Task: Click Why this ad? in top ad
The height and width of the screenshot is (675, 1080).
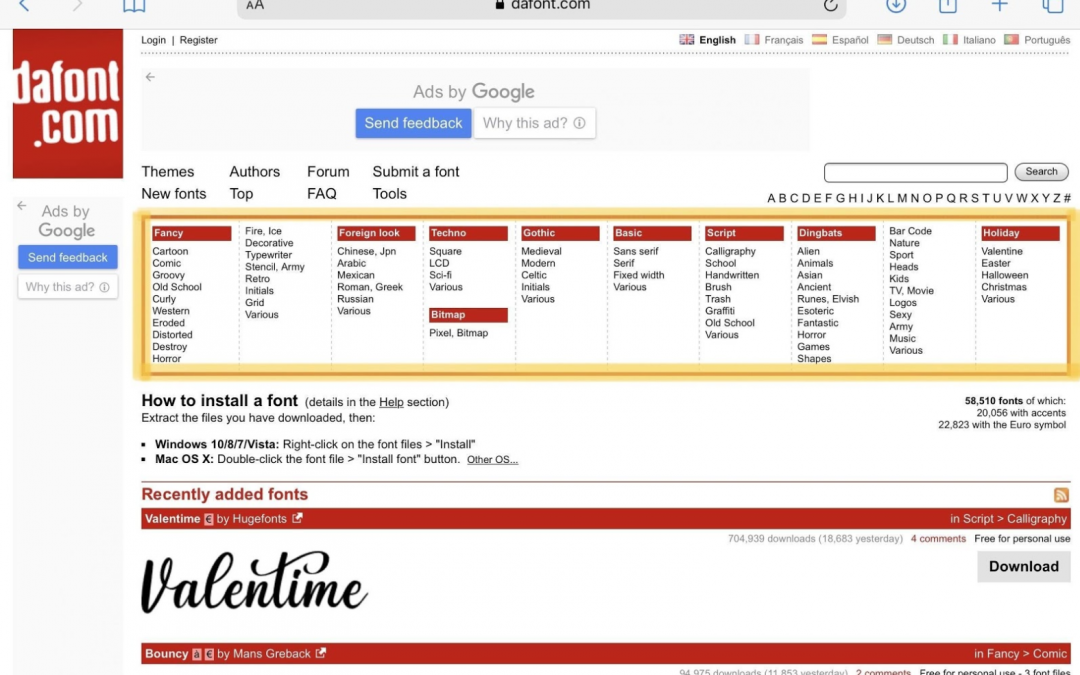Action: point(534,123)
